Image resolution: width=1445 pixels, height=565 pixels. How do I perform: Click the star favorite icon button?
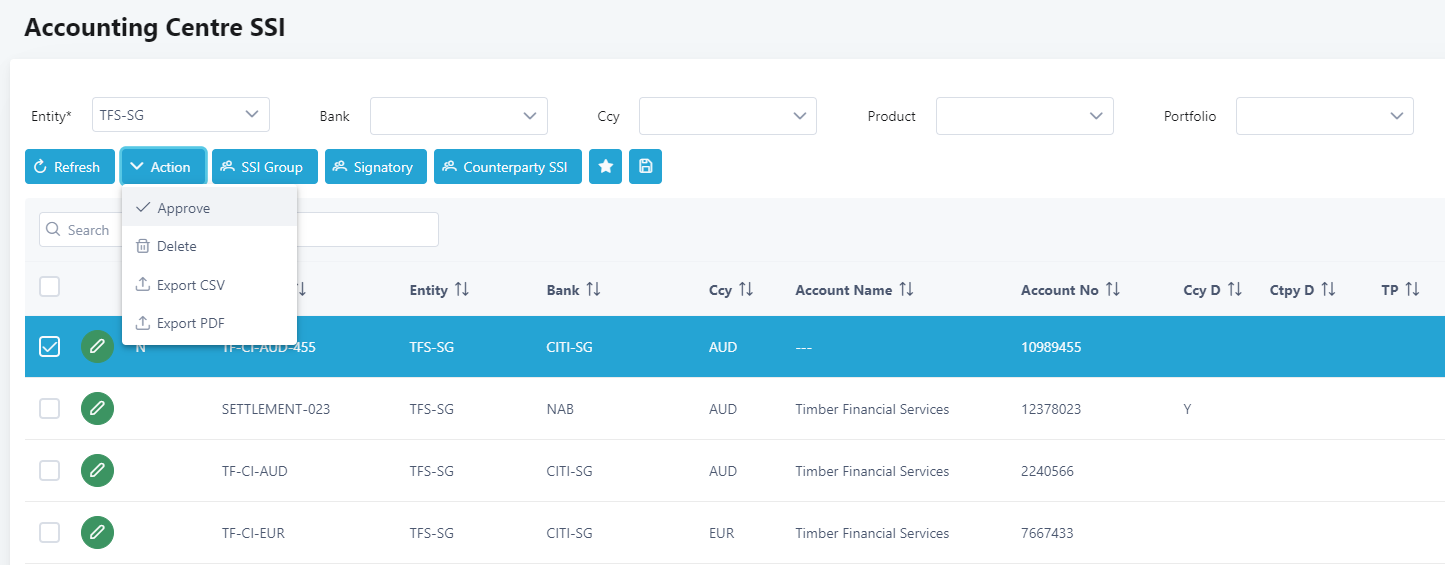(x=605, y=167)
